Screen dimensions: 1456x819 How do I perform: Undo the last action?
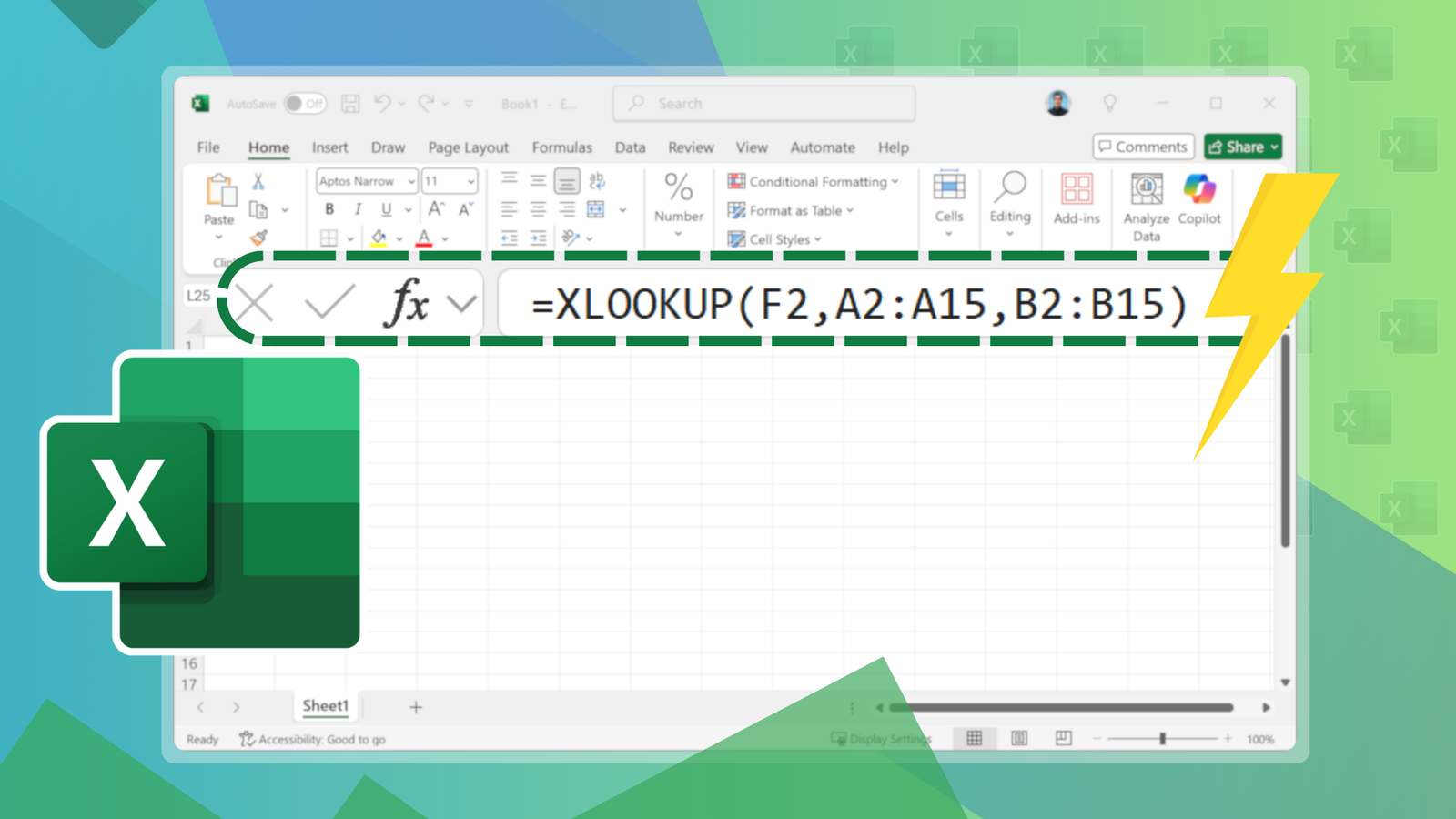pyautogui.click(x=382, y=104)
